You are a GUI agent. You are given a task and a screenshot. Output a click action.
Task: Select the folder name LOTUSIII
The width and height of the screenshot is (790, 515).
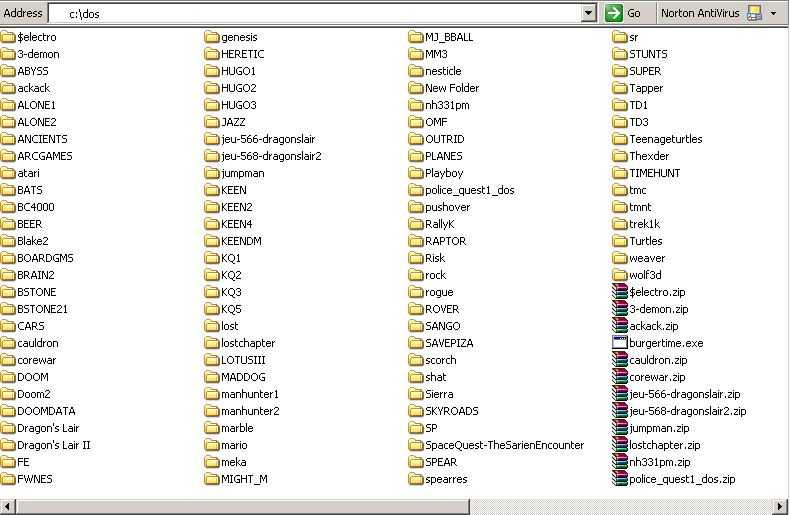(243, 360)
